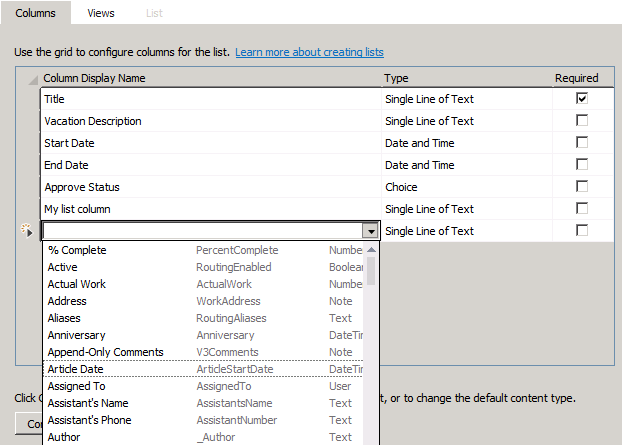
Task: Collapse the column name dropdown arrow
Action: pos(371,231)
